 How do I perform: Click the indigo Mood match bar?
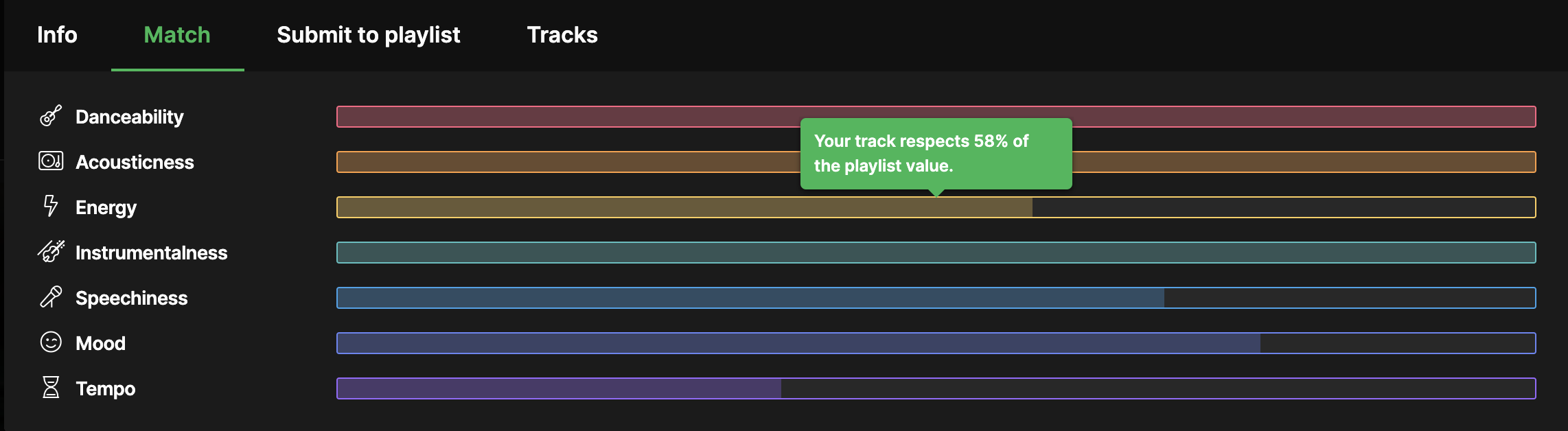pos(936,343)
